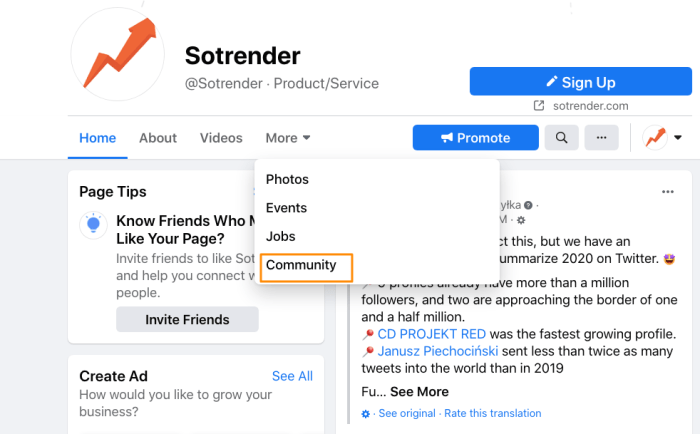
Task: Open the three-dot page options button
Action: [x=601, y=138]
